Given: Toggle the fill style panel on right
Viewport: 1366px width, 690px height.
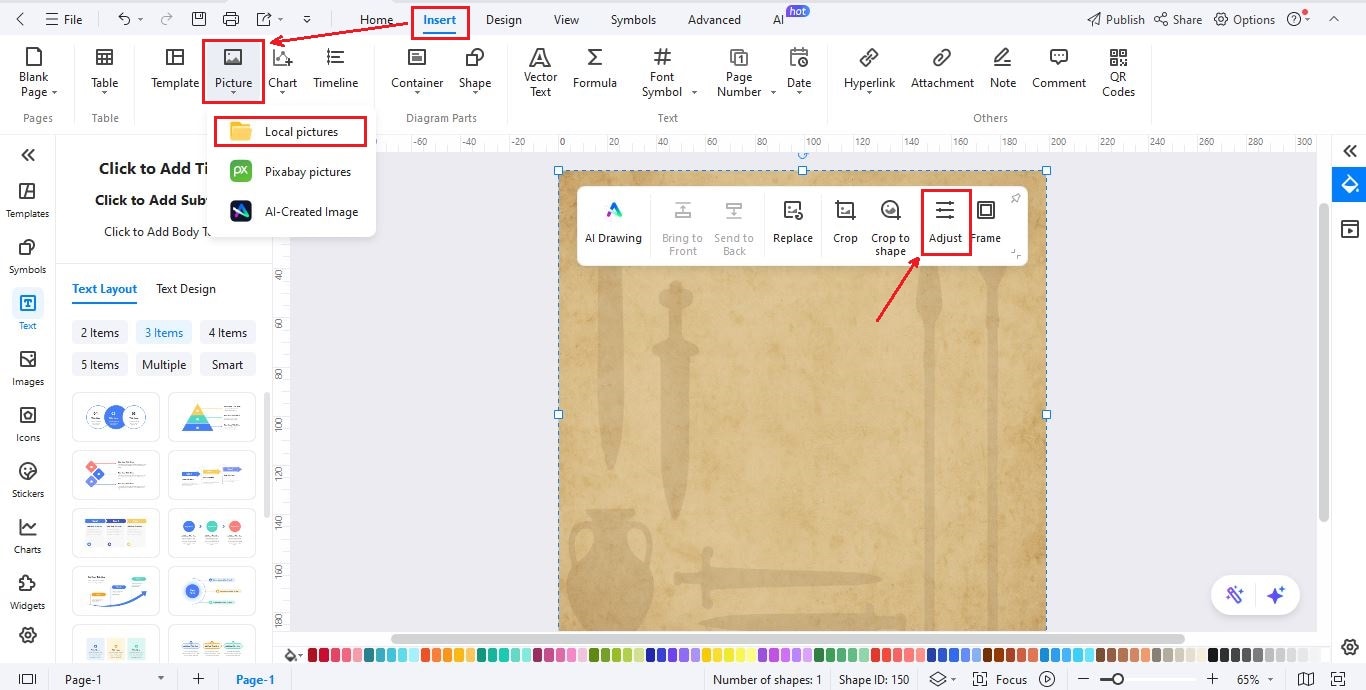Looking at the screenshot, I should [x=1349, y=184].
